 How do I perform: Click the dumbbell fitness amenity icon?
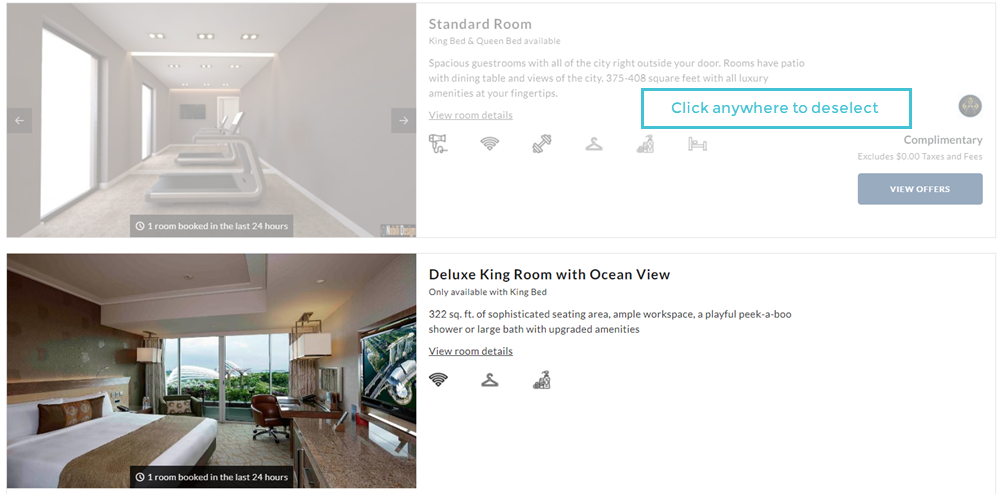pyautogui.click(x=542, y=144)
